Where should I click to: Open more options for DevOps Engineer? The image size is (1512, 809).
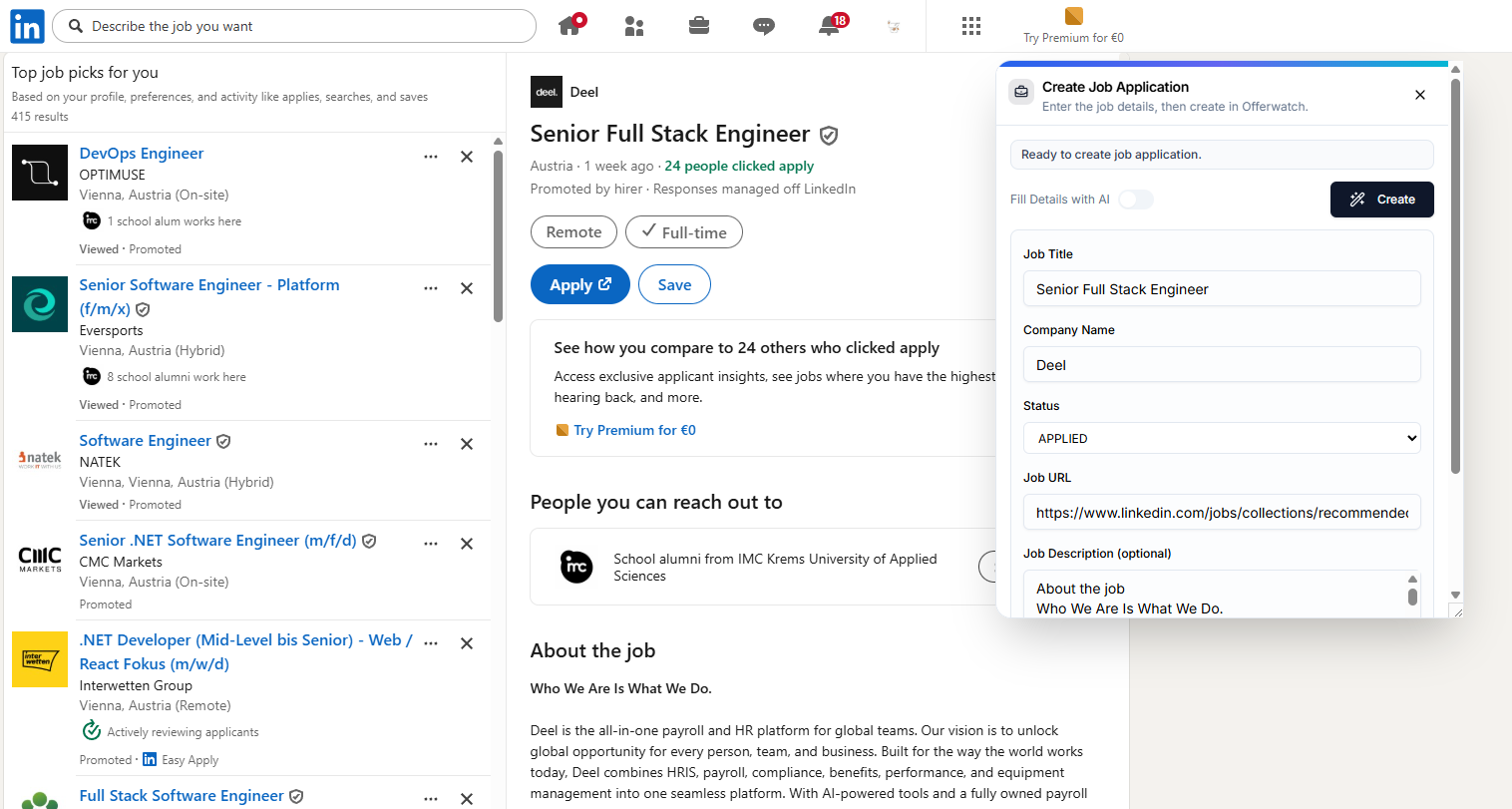point(431,157)
